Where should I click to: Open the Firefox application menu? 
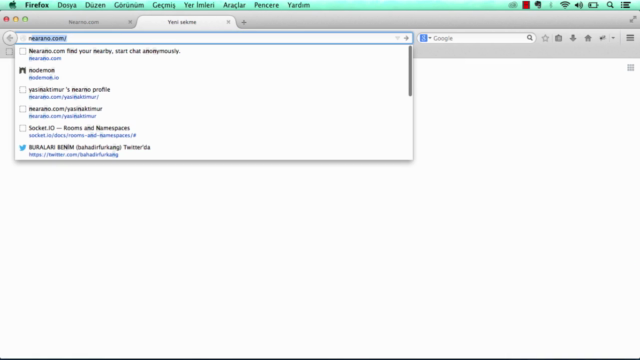tap(37, 5)
